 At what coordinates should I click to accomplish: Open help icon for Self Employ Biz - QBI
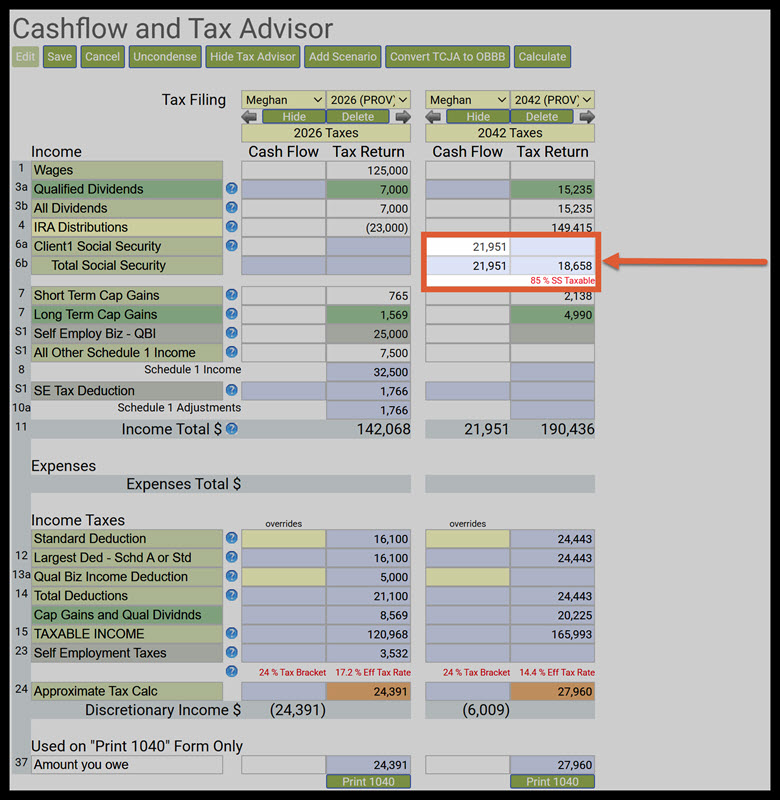click(232, 333)
